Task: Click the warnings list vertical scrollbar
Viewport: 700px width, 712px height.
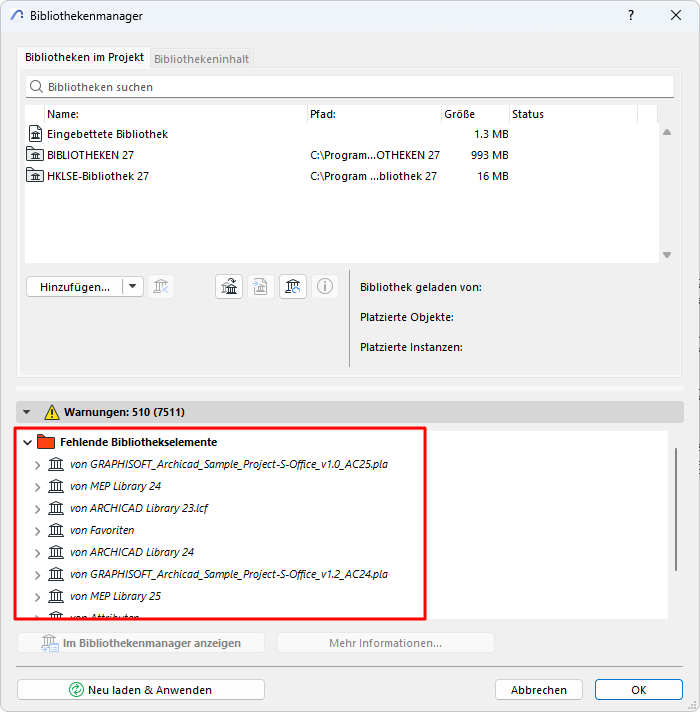Action: point(676,509)
